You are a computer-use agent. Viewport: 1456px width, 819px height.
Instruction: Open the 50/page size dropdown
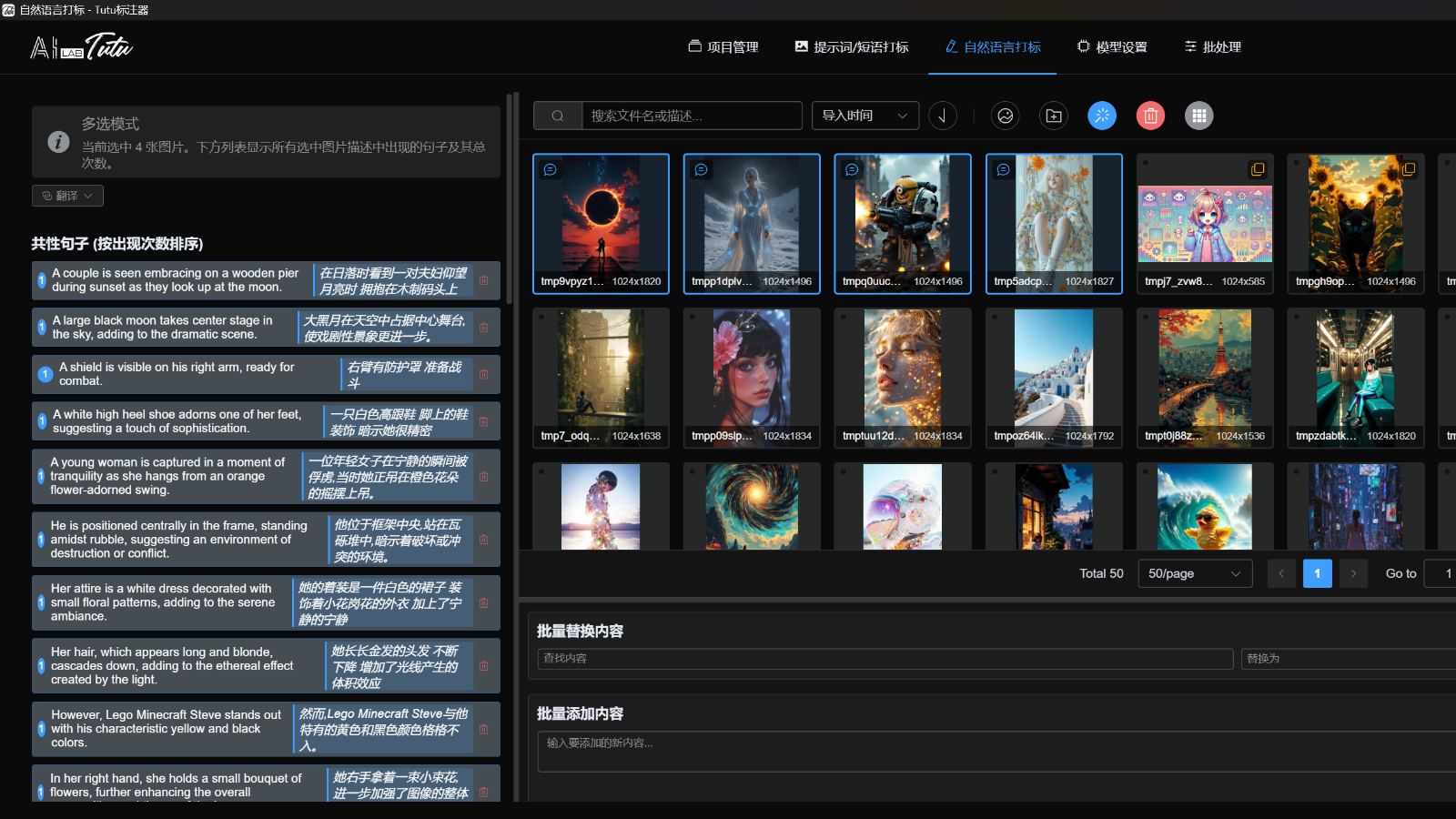click(1195, 573)
